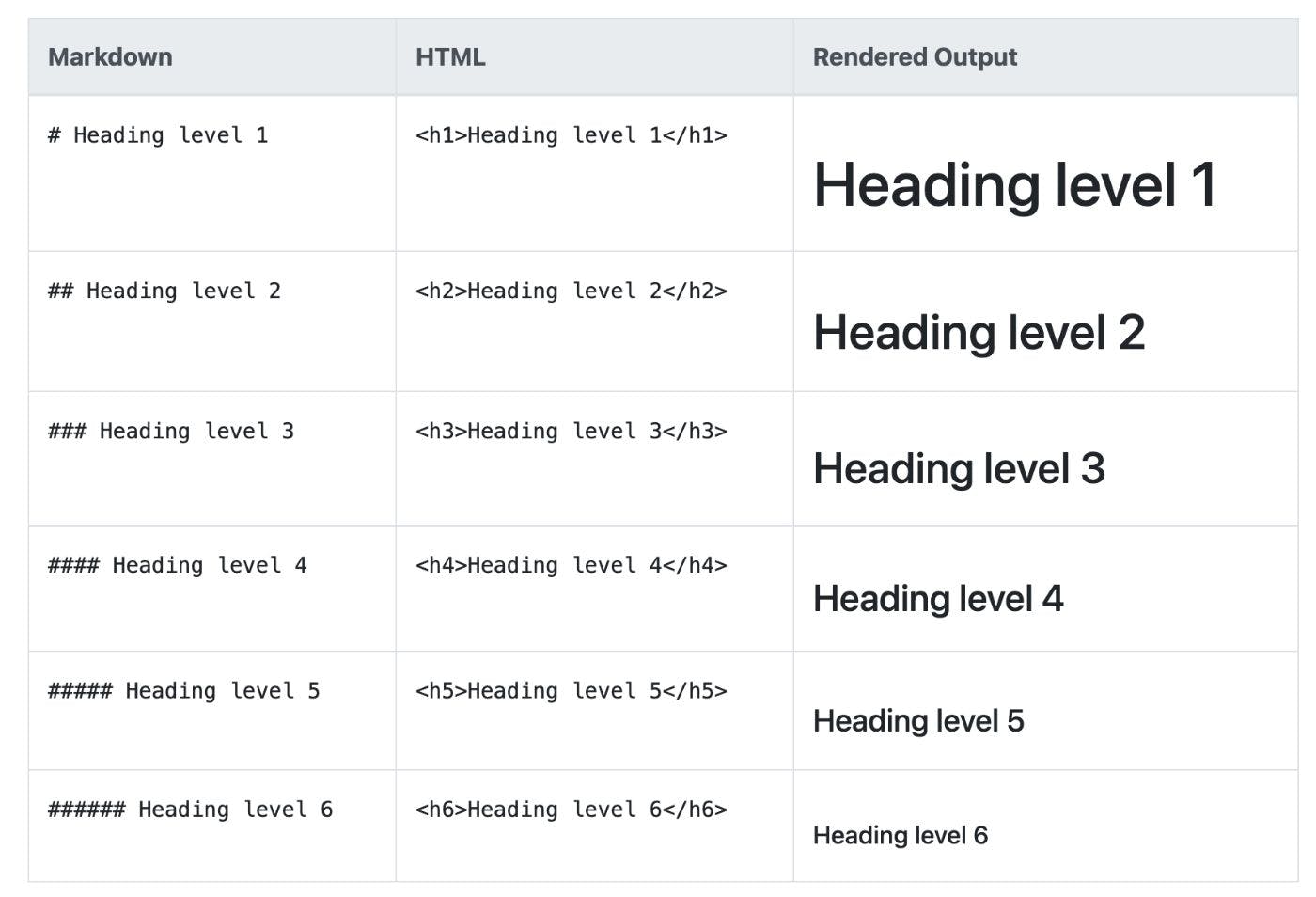Click the '<h4>Heading level 4</h4>' code snippet
Image resolution: width=1316 pixels, height=897 pixels.
[572, 565]
